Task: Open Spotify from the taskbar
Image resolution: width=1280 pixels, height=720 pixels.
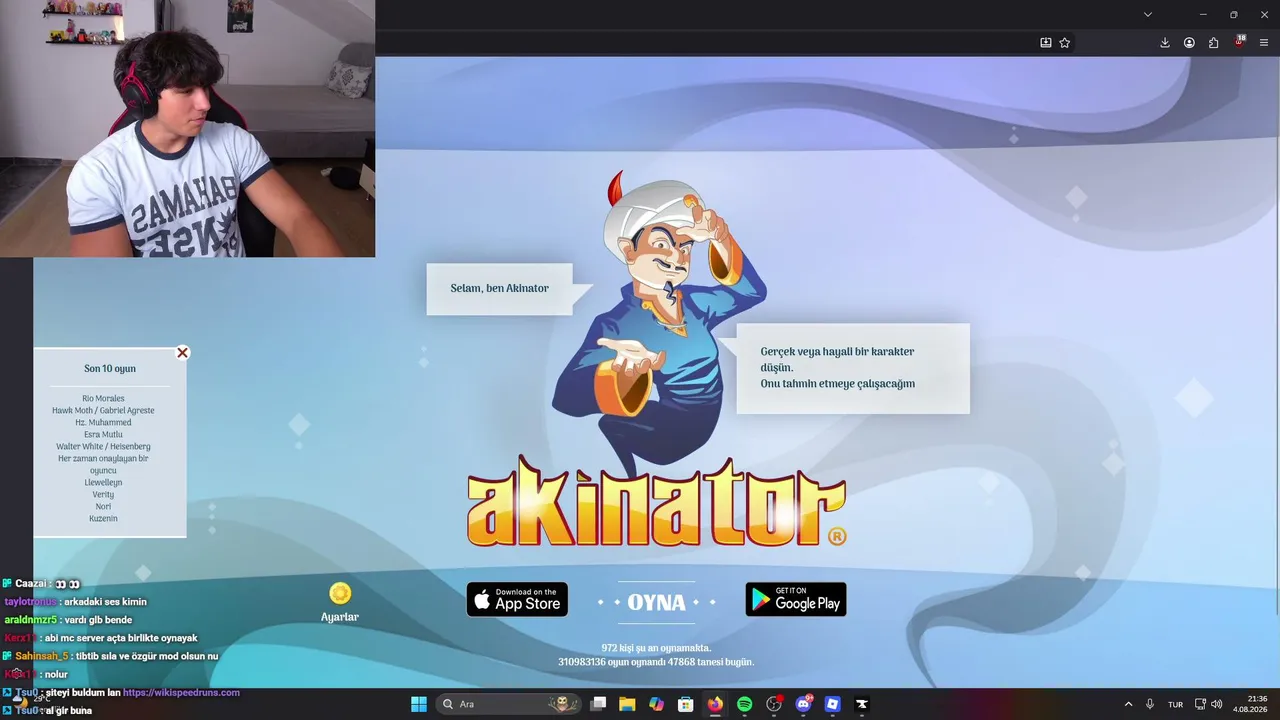Action: tap(744, 704)
